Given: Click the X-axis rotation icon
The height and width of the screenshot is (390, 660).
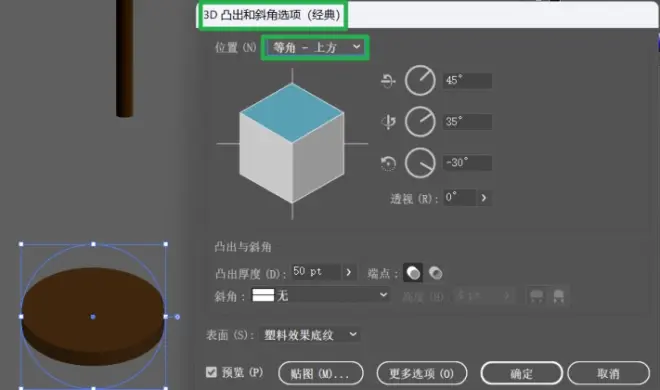Looking at the screenshot, I should pos(388,80).
